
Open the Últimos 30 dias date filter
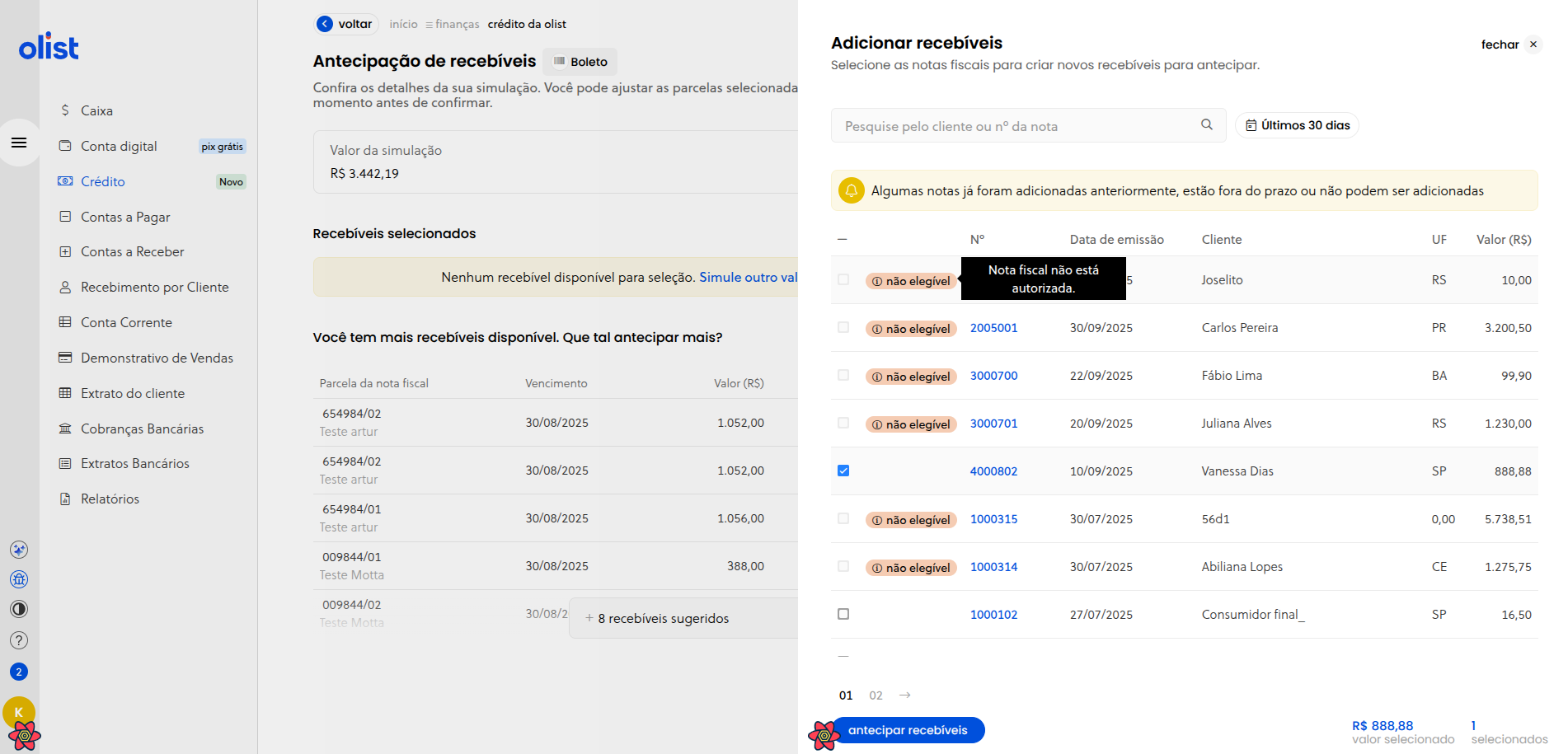[x=1297, y=125]
